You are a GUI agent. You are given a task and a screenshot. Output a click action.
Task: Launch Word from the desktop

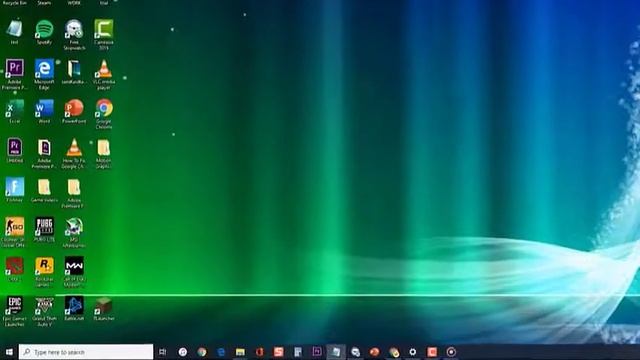(x=44, y=111)
